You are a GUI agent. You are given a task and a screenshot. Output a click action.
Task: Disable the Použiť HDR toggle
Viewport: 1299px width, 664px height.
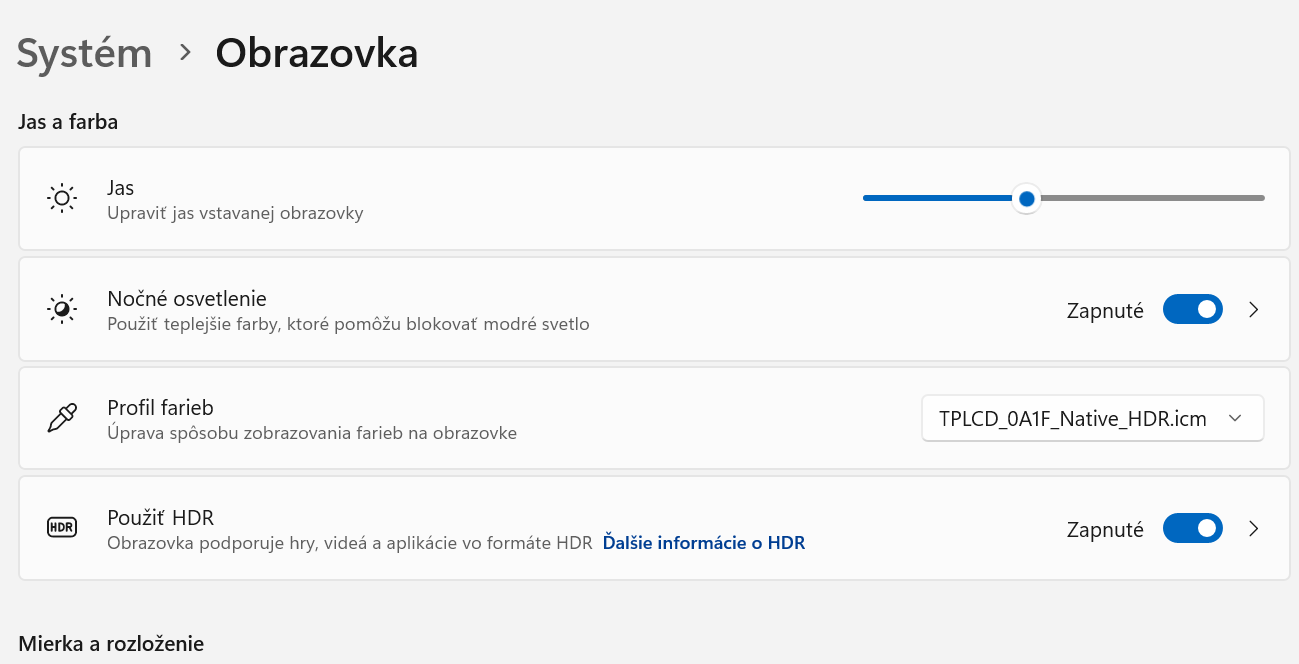point(1192,529)
